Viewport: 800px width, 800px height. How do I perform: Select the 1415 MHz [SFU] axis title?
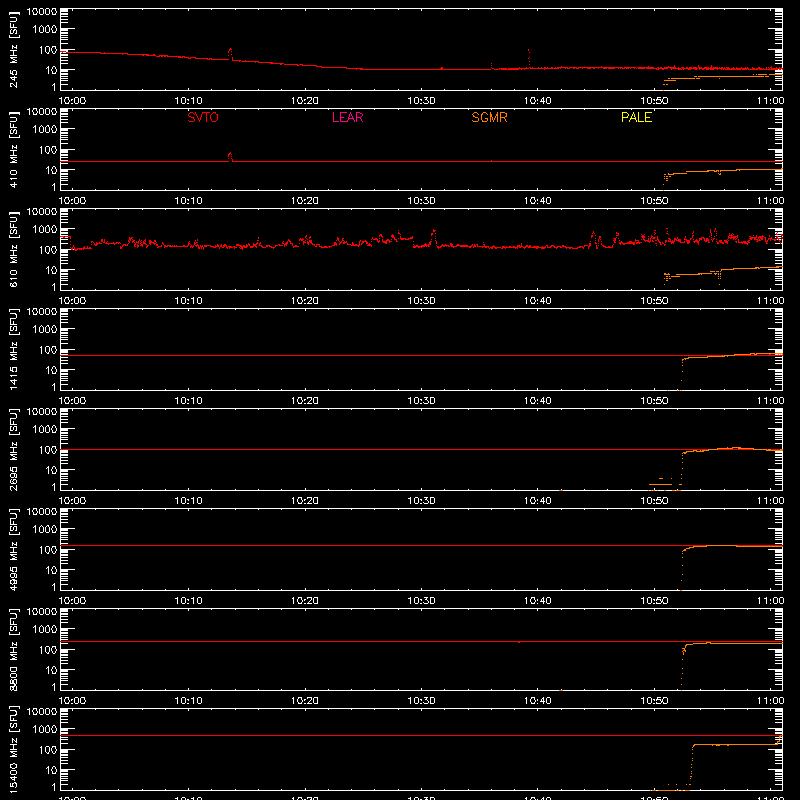click(x=14, y=349)
